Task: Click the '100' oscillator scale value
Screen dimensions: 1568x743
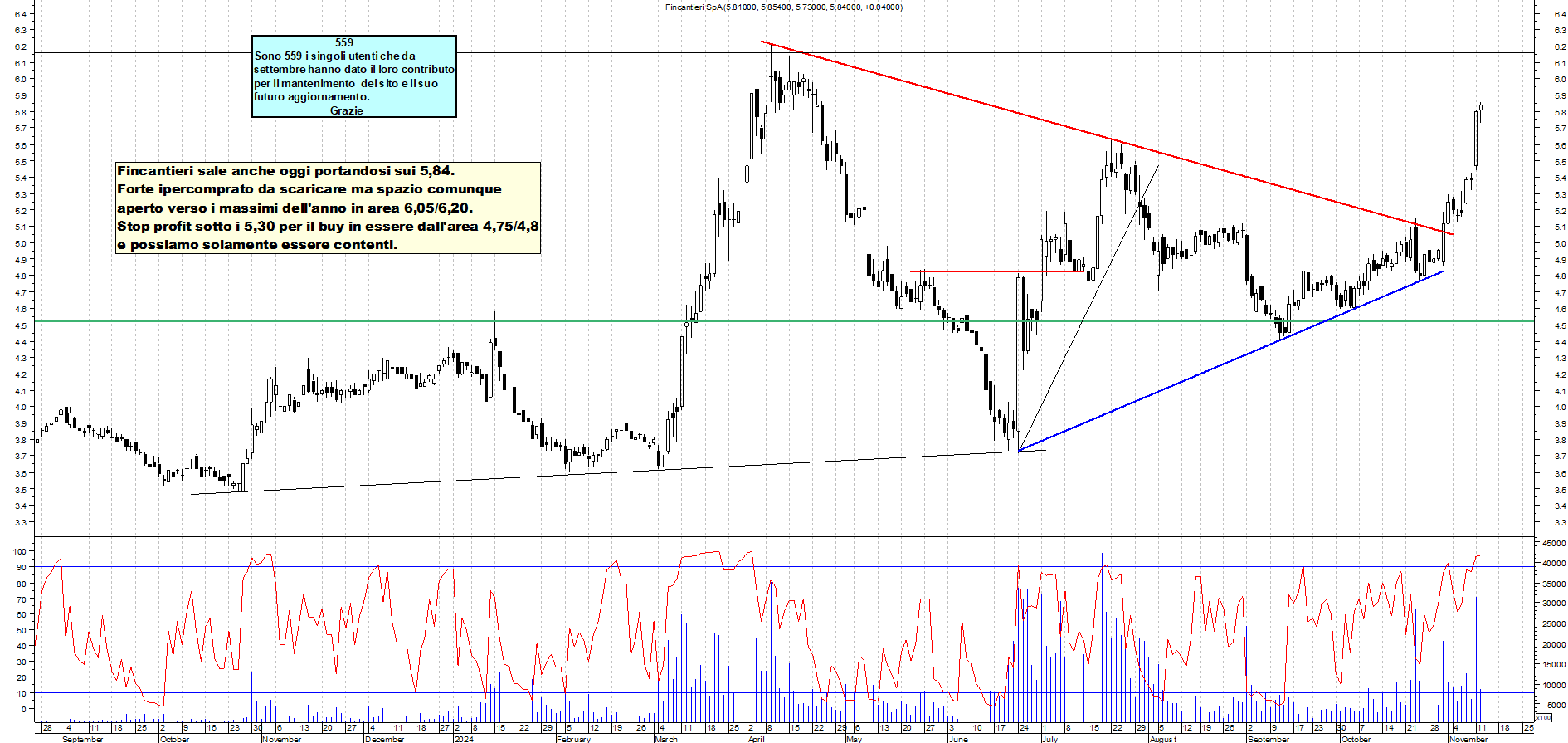Action: click(18, 551)
